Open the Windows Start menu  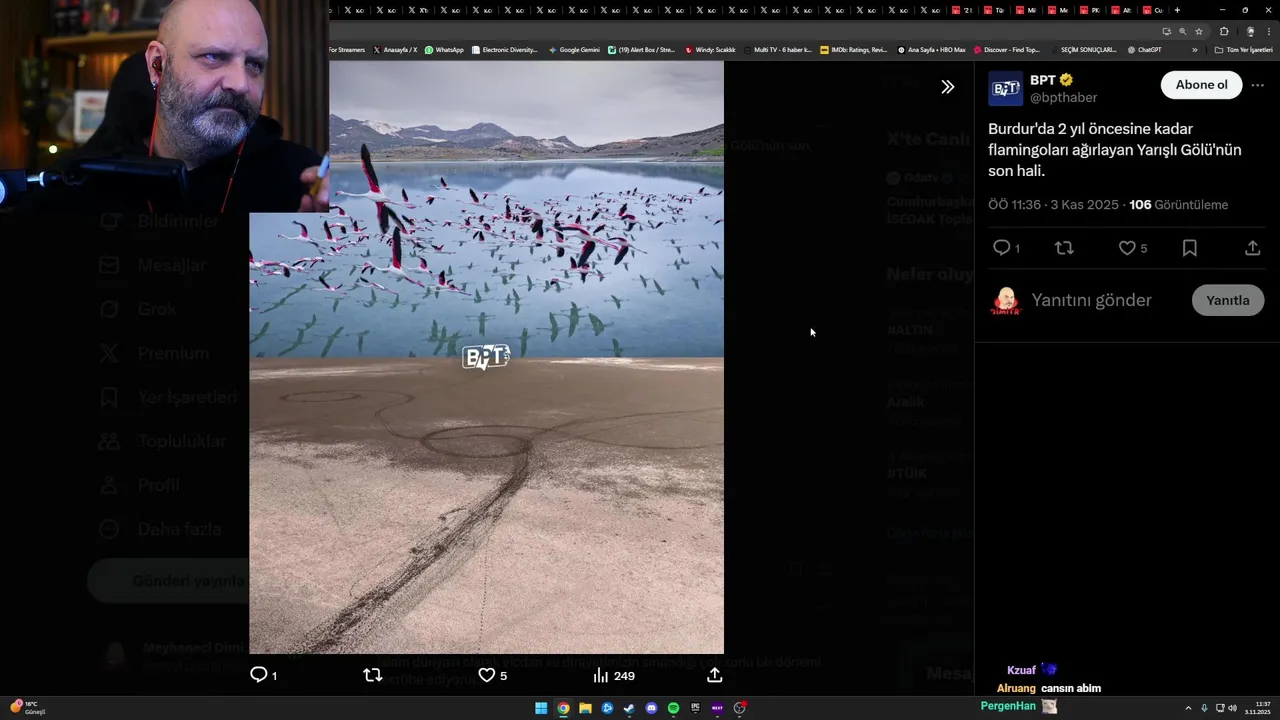click(x=541, y=708)
